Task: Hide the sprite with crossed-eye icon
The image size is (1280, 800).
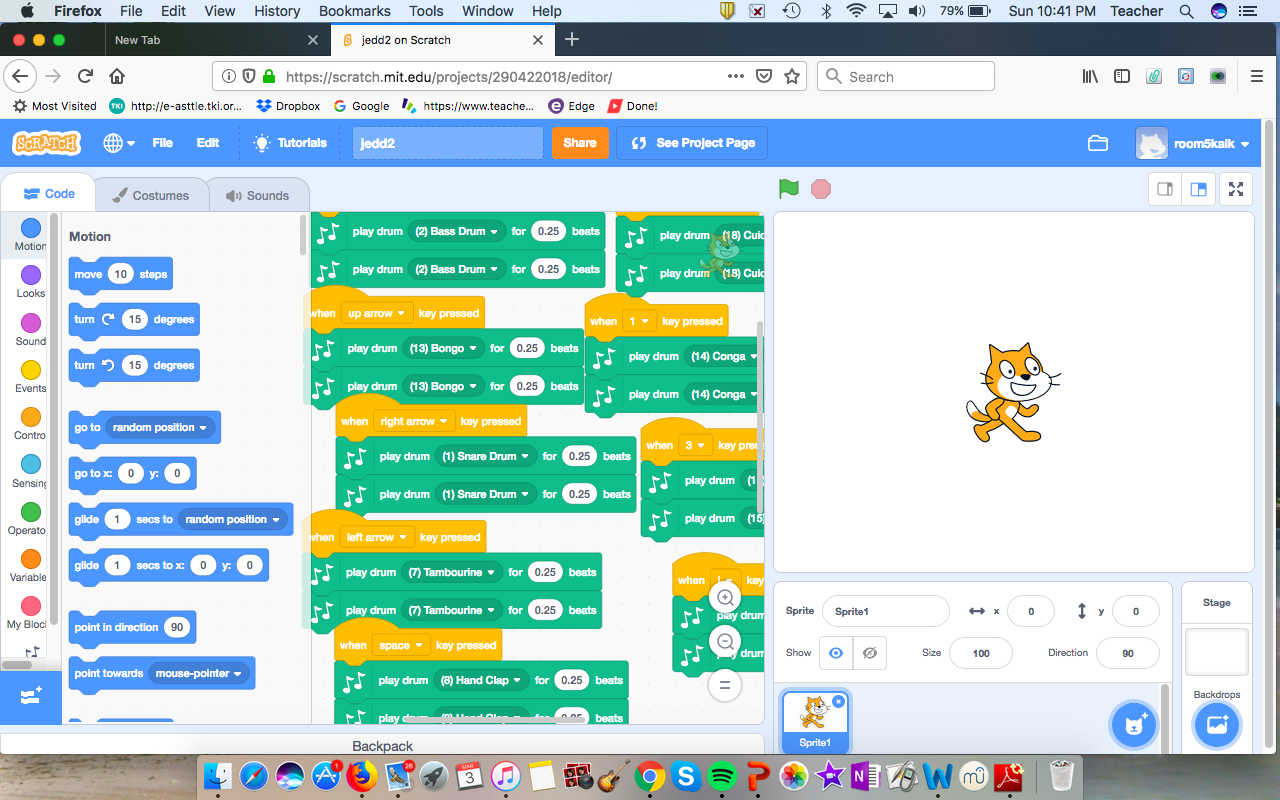Action: 870,653
